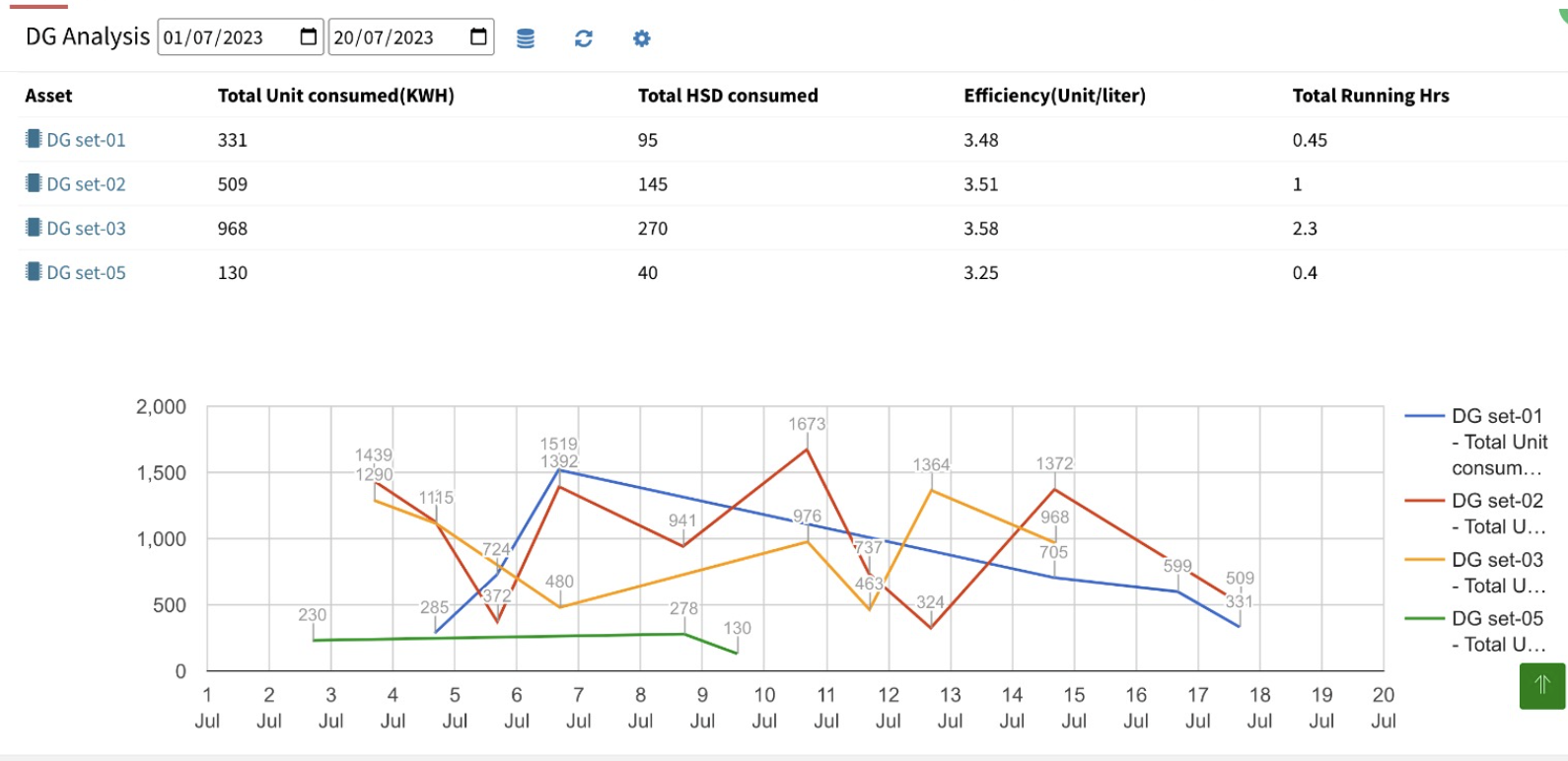Click the DG set-01 asset chip icon
This screenshot has height=761, width=1568.
[x=34, y=139]
